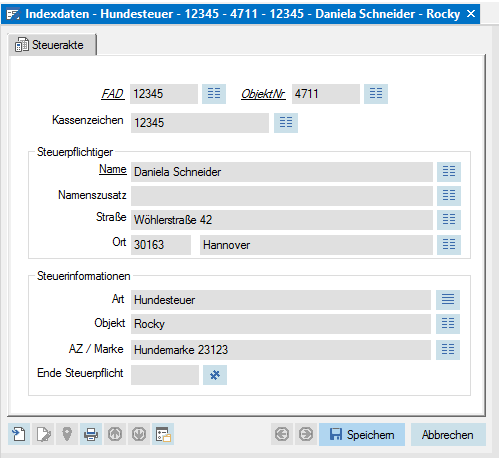Viewport: 499px width, 458px height.
Task: Open the Name field value list
Action: tap(449, 172)
